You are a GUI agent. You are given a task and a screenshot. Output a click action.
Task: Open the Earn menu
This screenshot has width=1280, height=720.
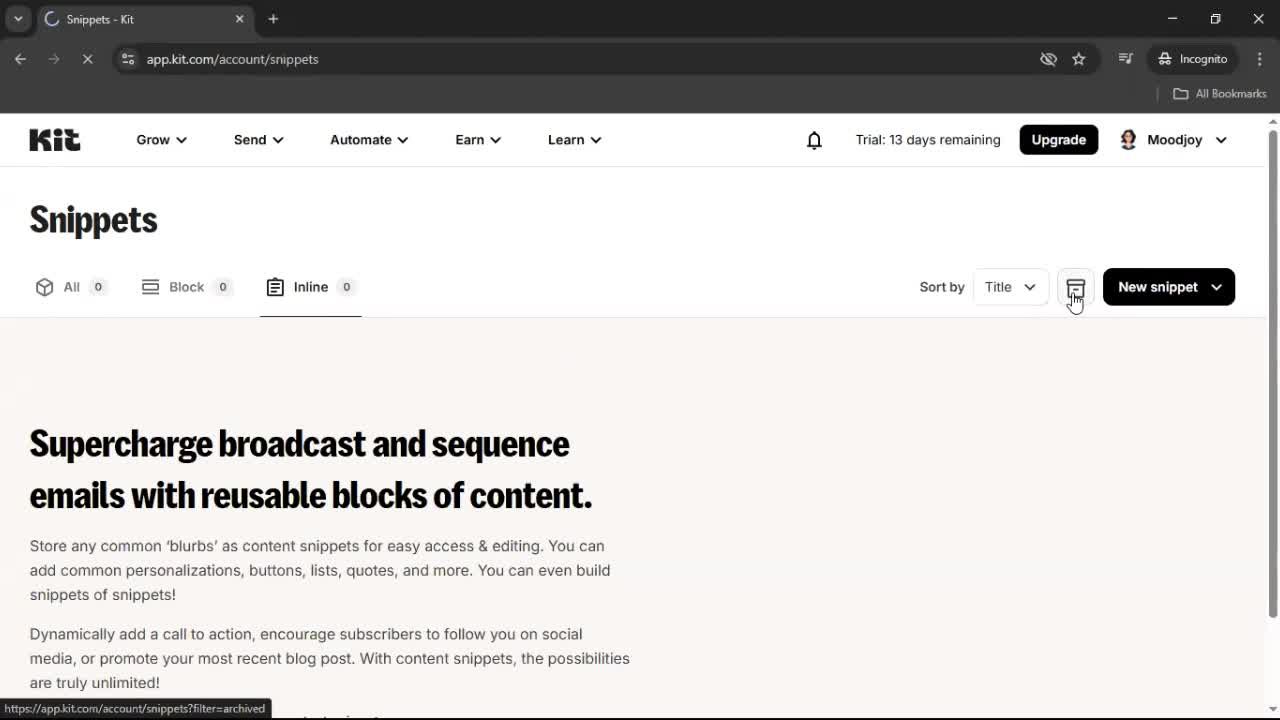[x=477, y=140]
